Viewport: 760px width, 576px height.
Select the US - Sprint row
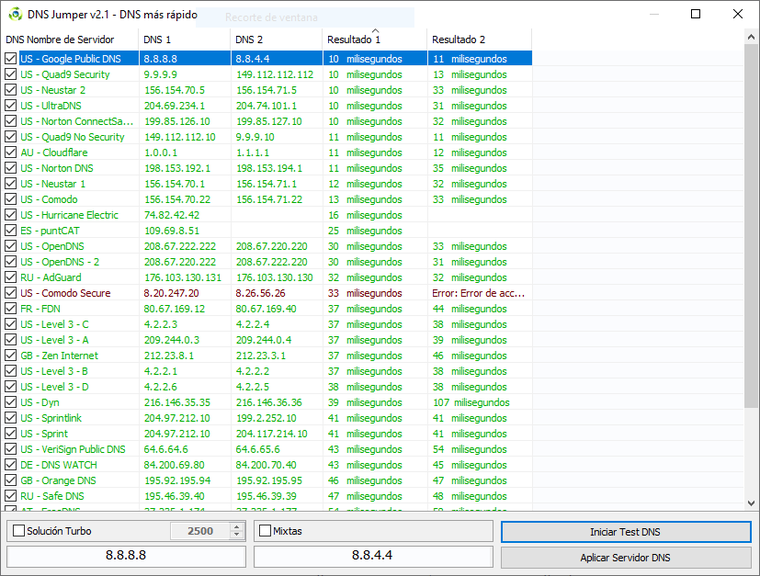click(268, 433)
